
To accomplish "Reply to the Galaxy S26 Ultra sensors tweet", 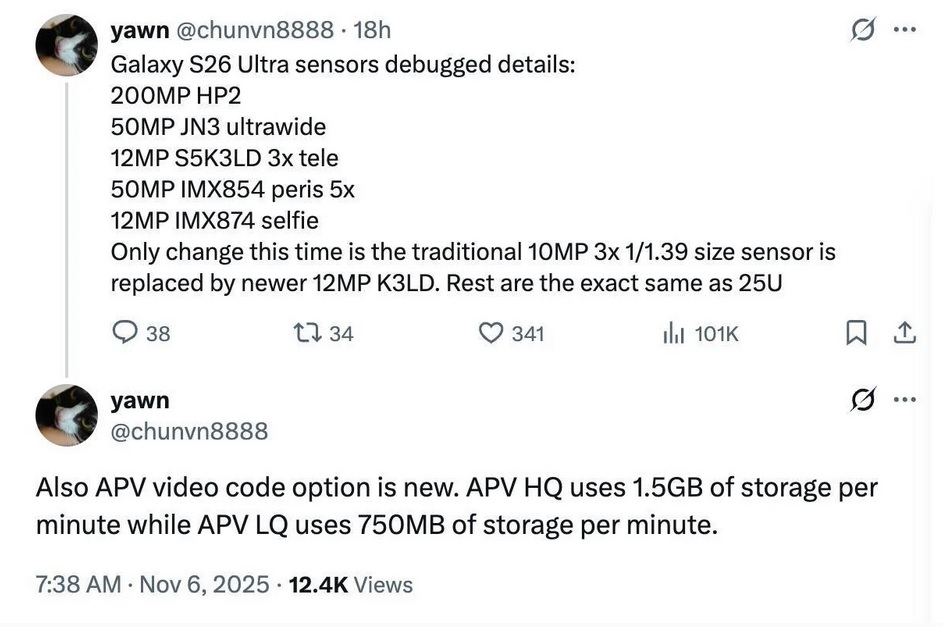I will [x=126, y=333].
